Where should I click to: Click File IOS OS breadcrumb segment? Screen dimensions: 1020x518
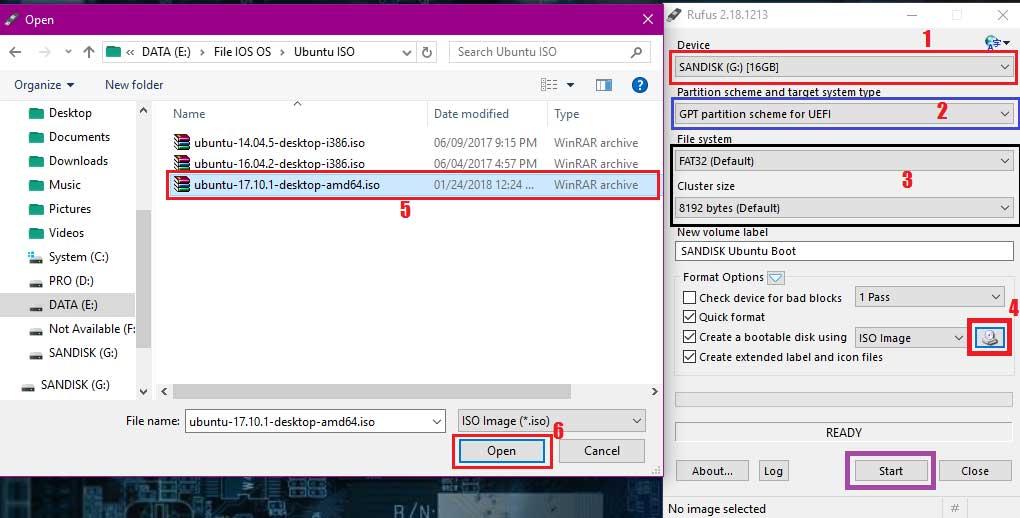point(243,52)
